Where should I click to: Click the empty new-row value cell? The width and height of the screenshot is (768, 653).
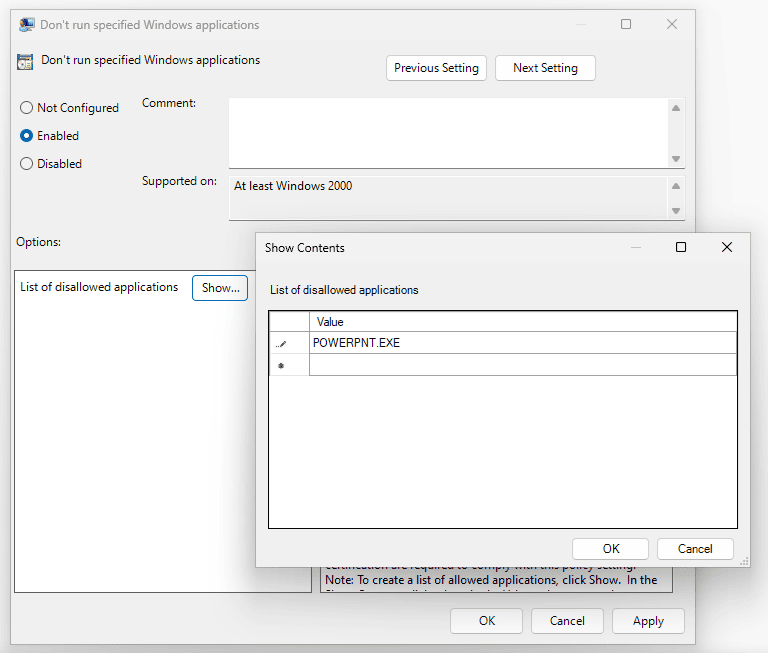pyautogui.click(x=522, y=366)
